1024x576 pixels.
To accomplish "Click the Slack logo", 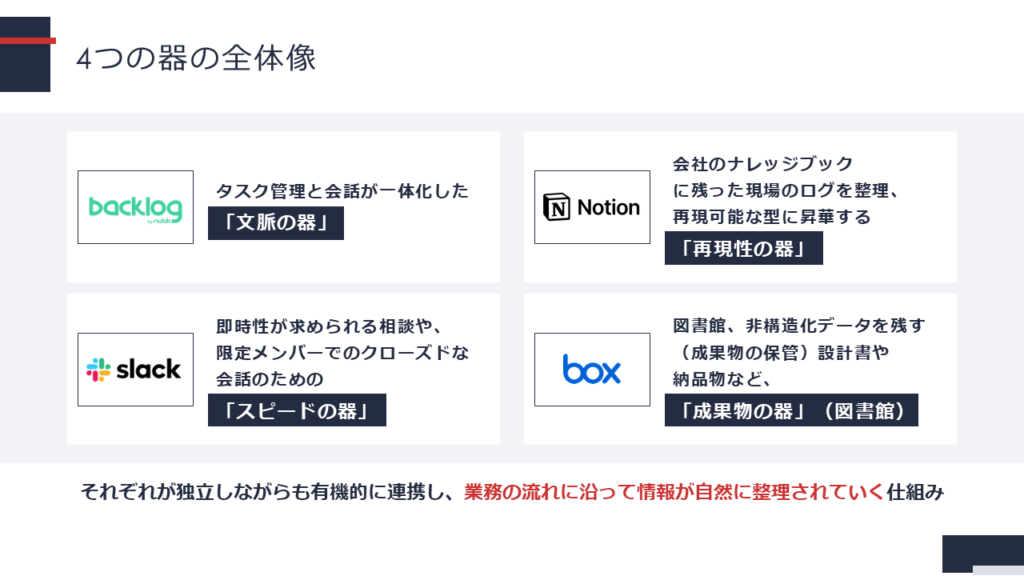I will pos(135,369).
